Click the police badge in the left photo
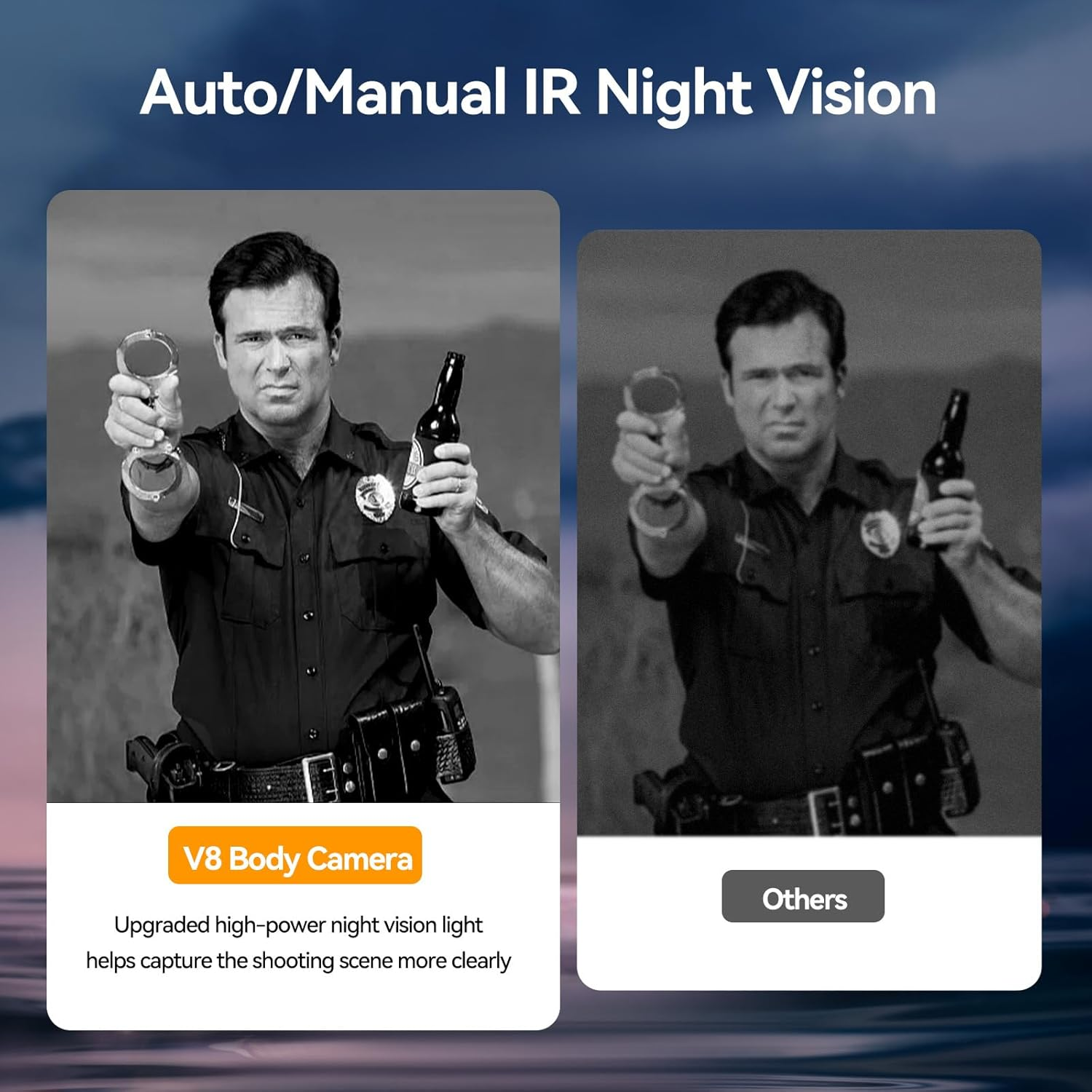This screenshot has width=1092, height=1092. pos(375,497)
